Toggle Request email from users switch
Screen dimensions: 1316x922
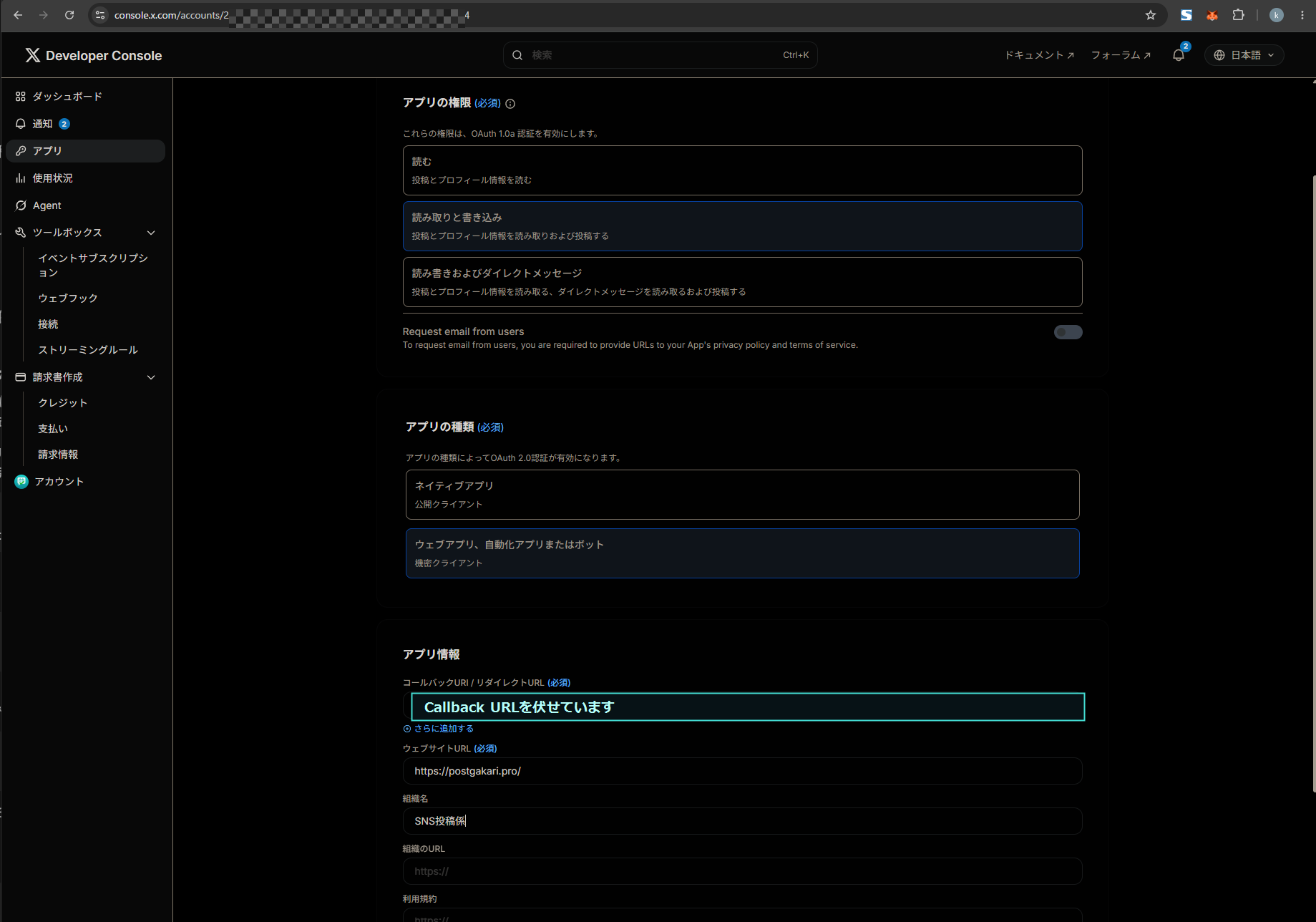tap(1068, 332)
